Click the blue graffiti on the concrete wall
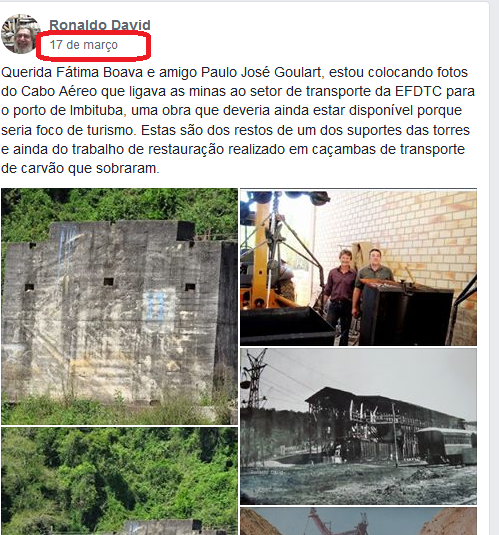 [x=156, y=305]
